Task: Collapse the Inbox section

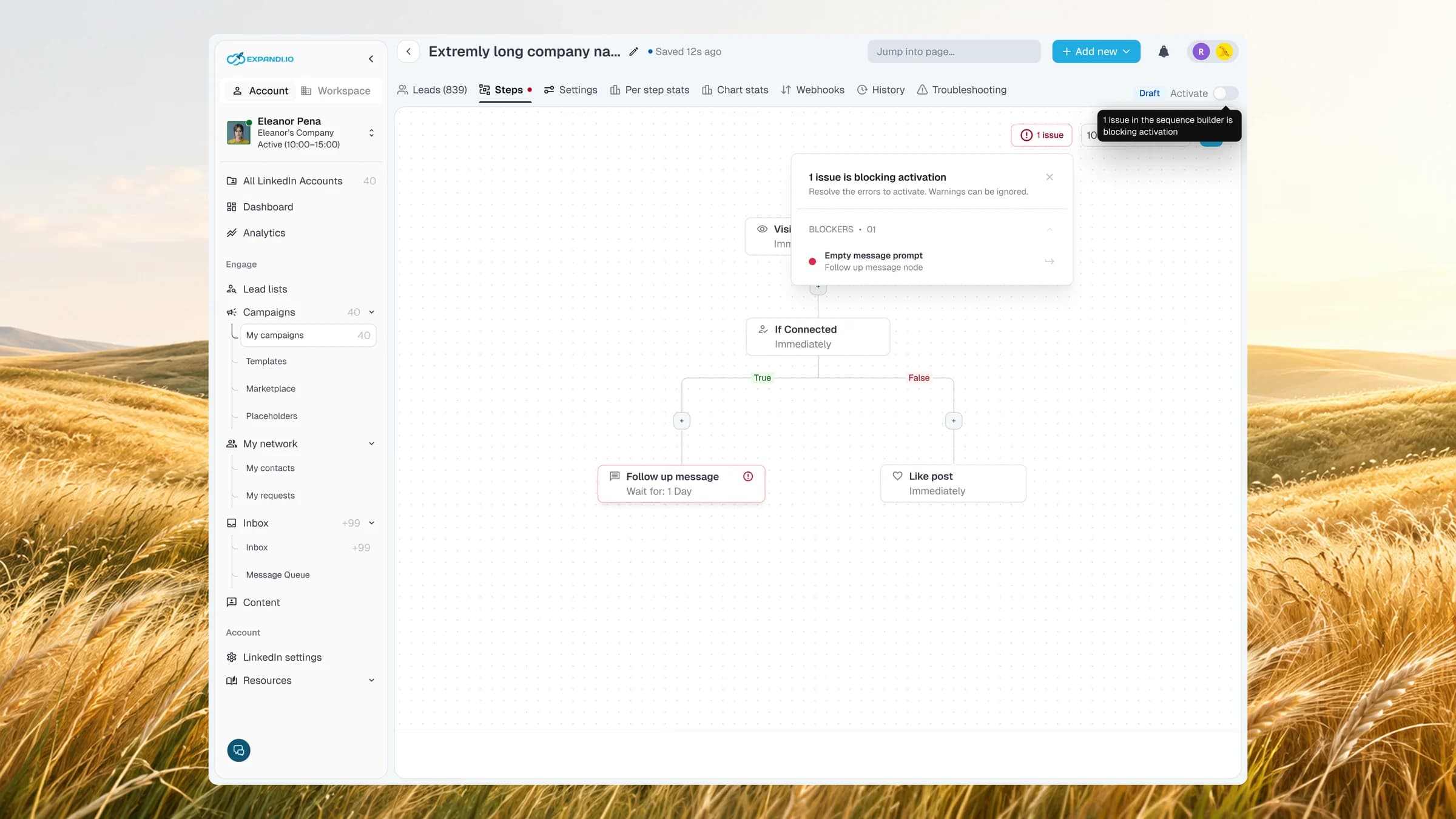Action: (371, 523)
